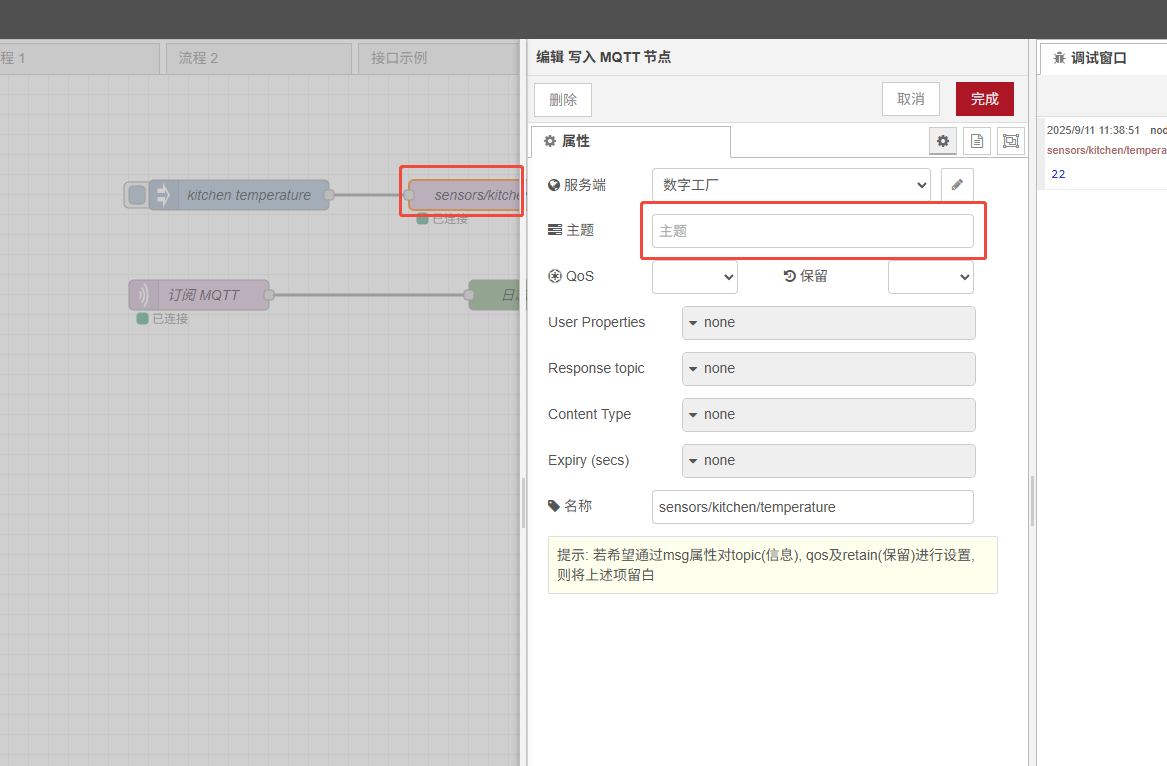Expand the User Properties none selector
Screen dimensions: 1167x766
[x=828, y=323]
